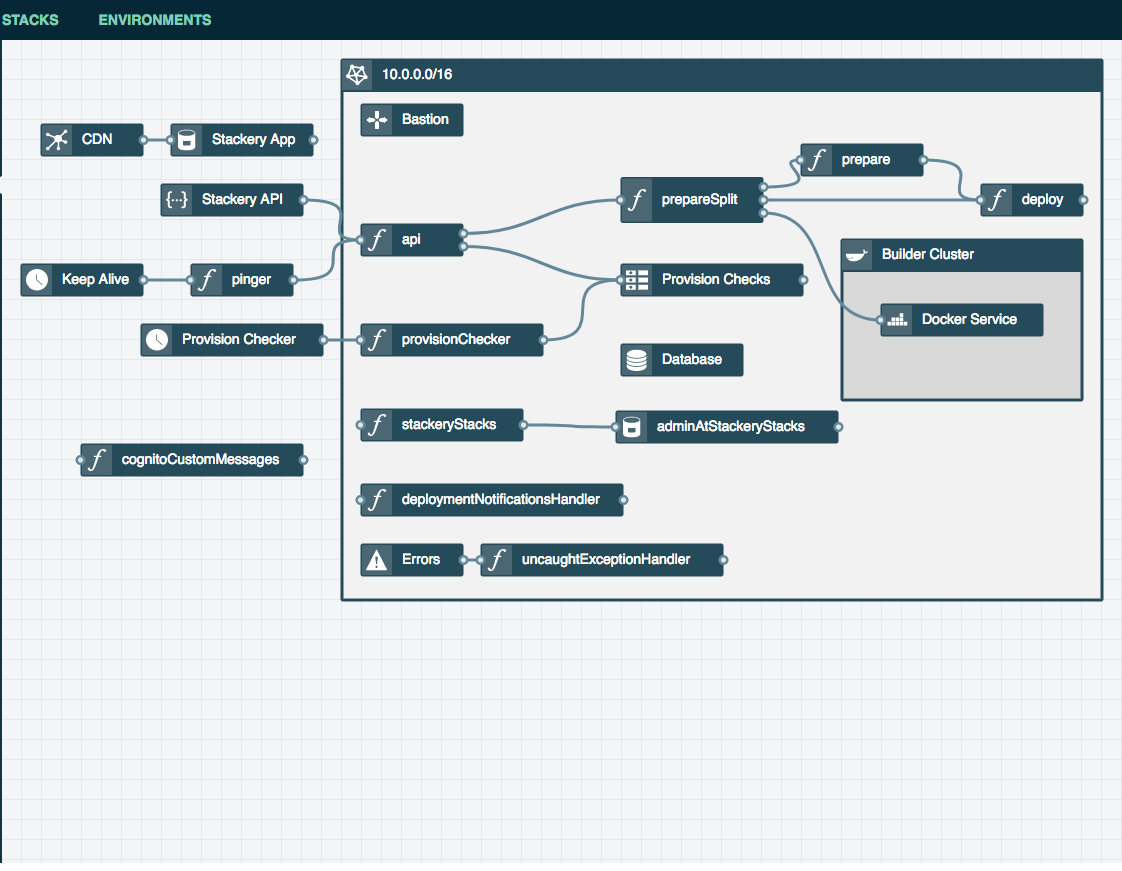
Task: Select the Stackery API node label
Action: click(x=242, y=200)
